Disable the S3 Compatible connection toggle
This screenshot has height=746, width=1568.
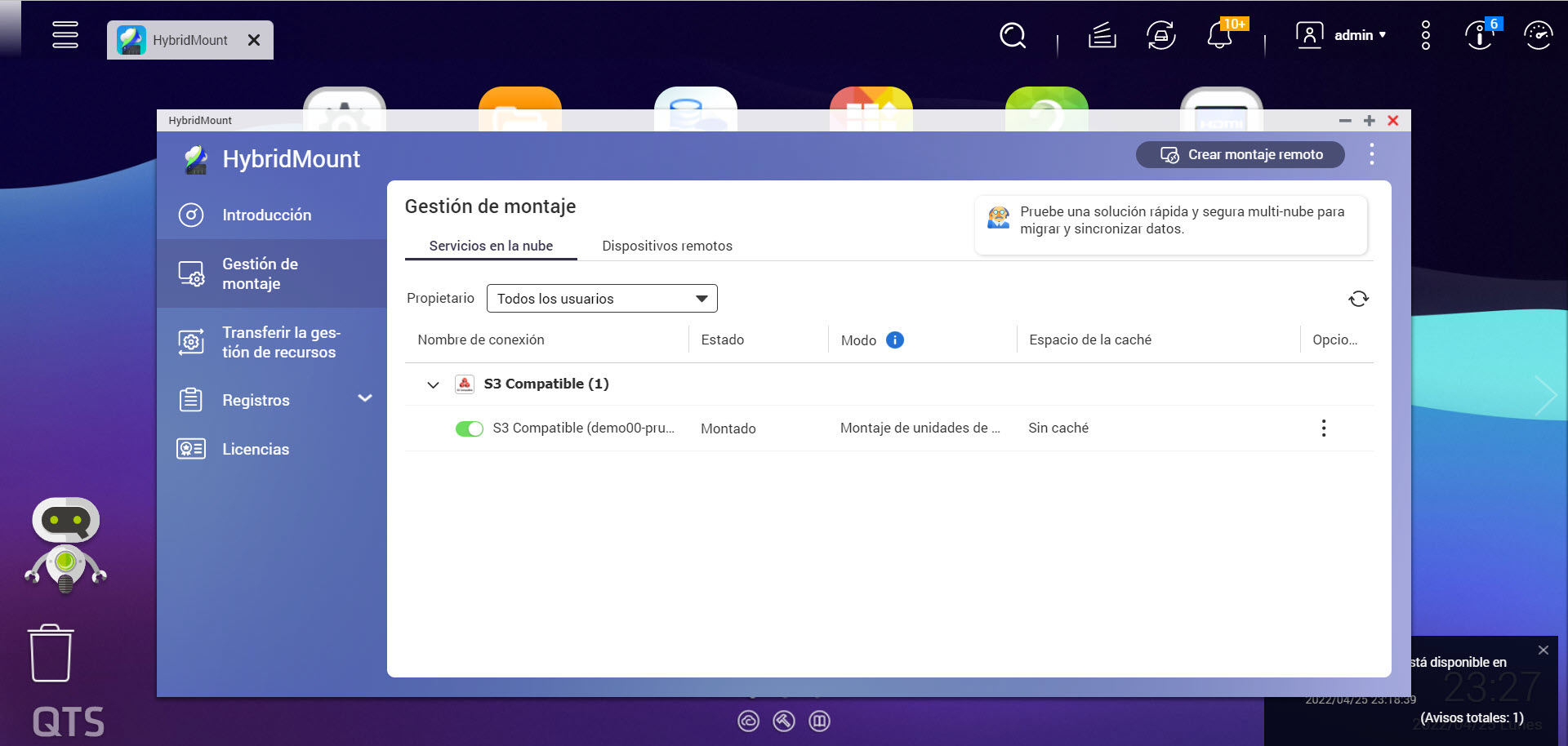(470, 429)
